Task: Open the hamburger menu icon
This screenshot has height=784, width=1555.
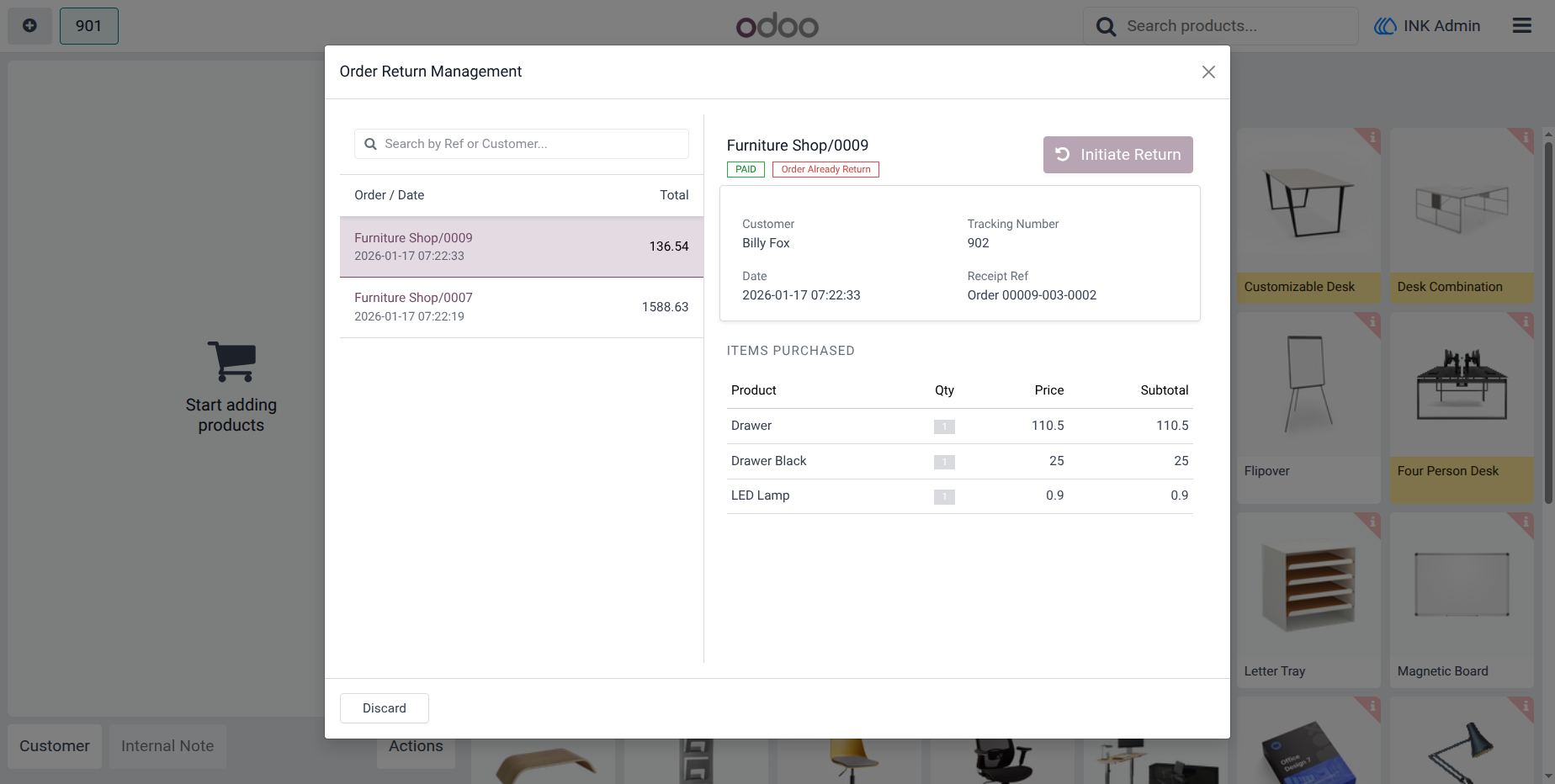Action: point(1521,26)
